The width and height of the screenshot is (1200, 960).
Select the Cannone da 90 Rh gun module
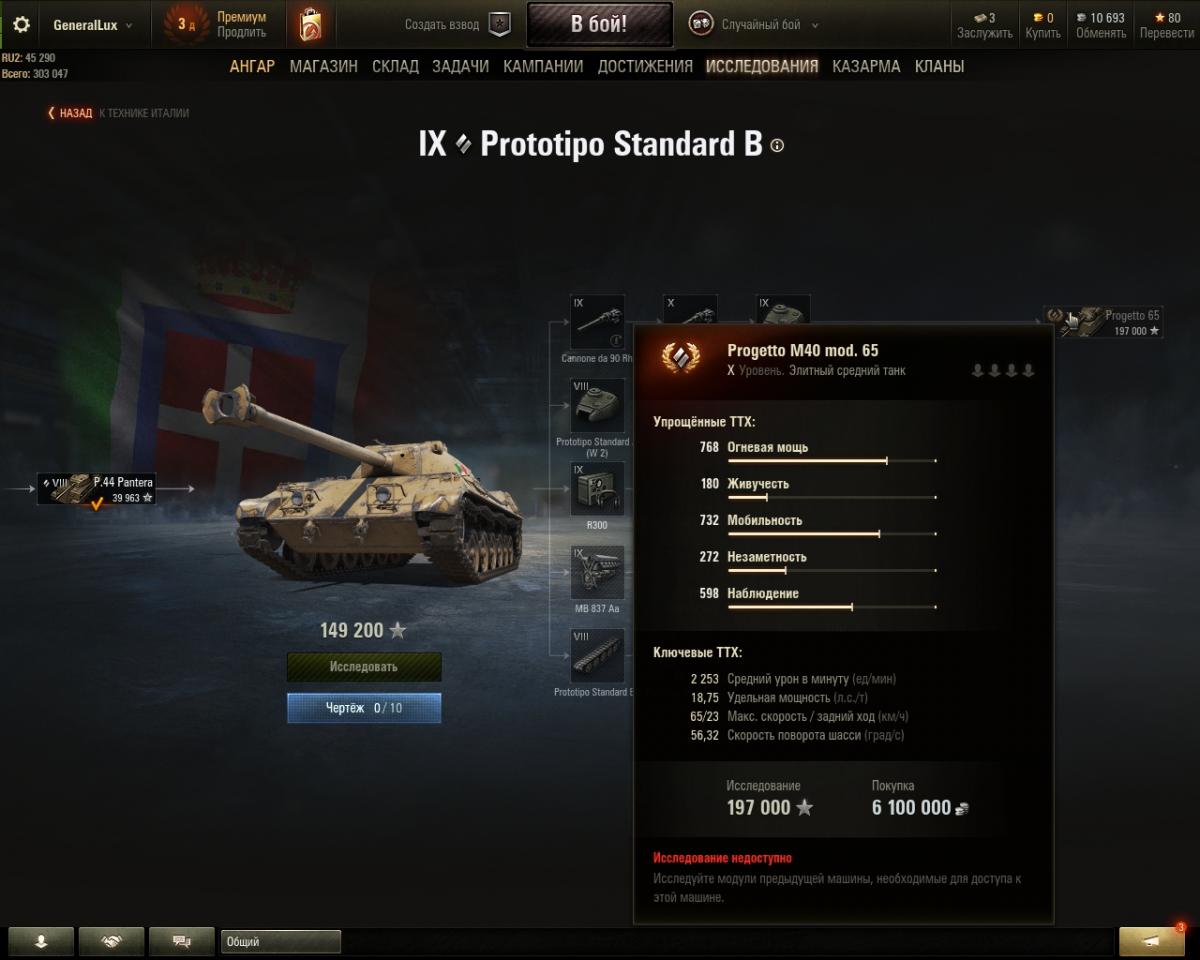point(598,322)
